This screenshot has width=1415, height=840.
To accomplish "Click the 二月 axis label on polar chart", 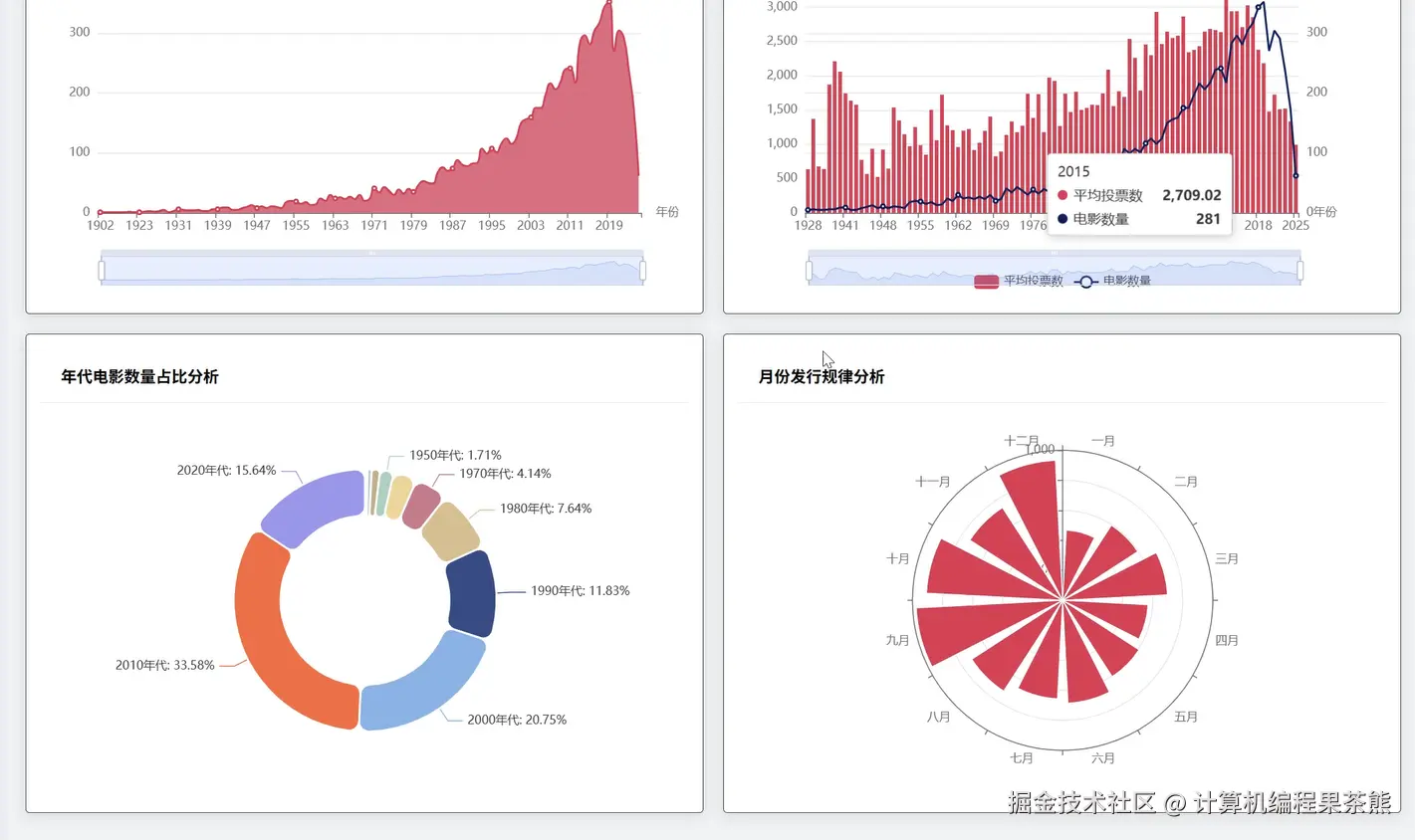I will (x=1185, y=482).
